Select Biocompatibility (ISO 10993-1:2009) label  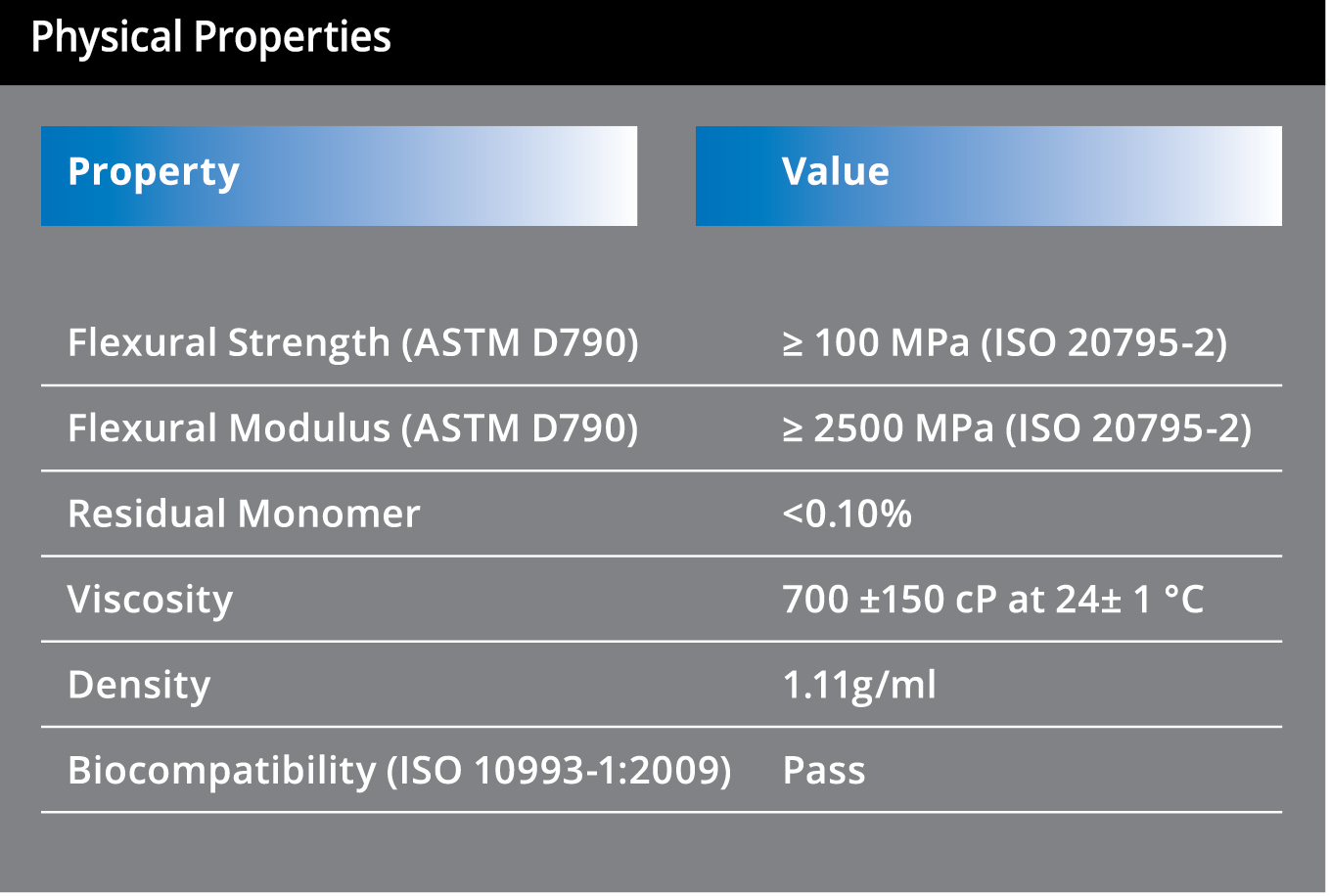[x=399, y=771]
